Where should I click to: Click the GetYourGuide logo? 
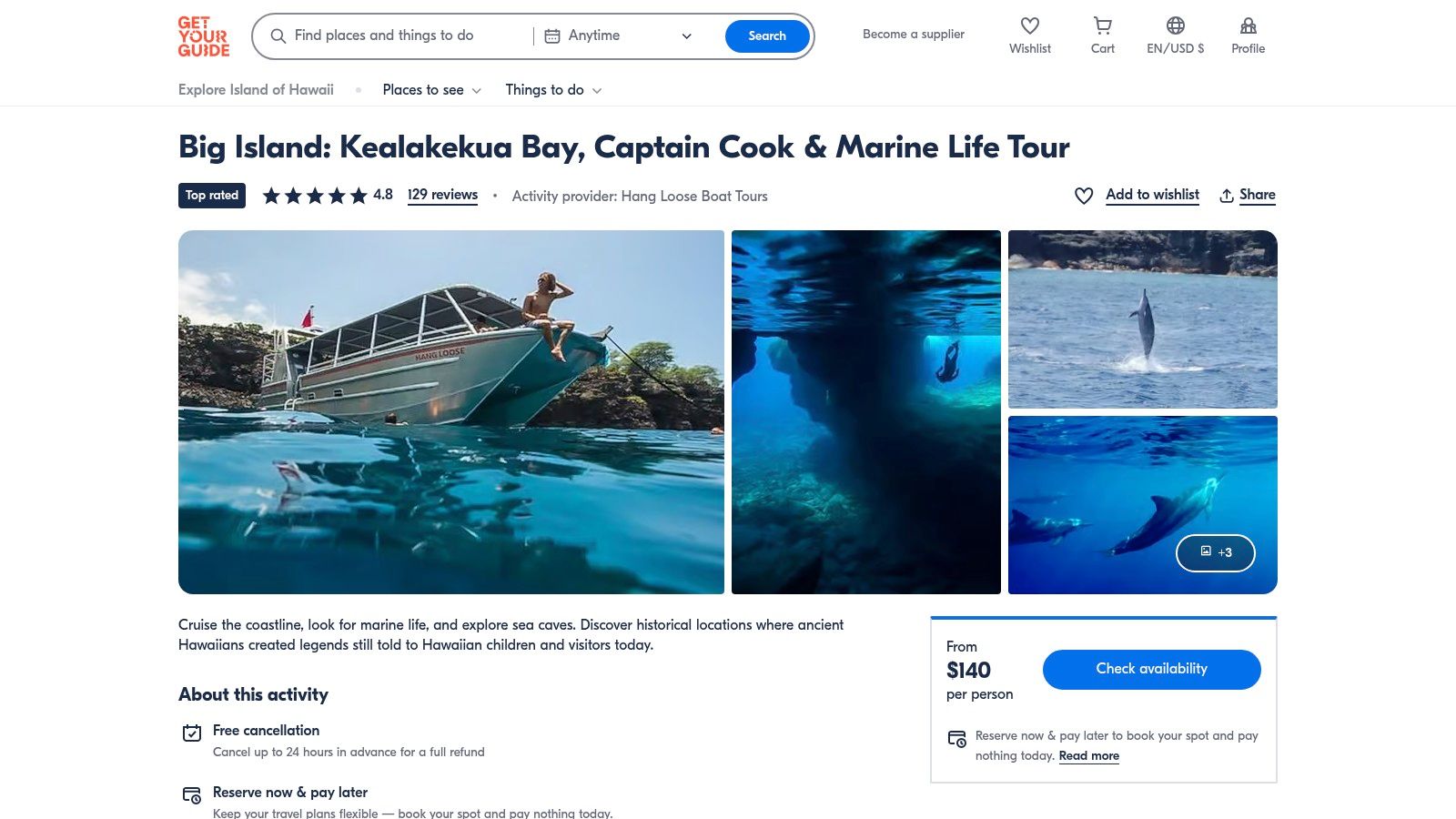[x=204, y=36]
